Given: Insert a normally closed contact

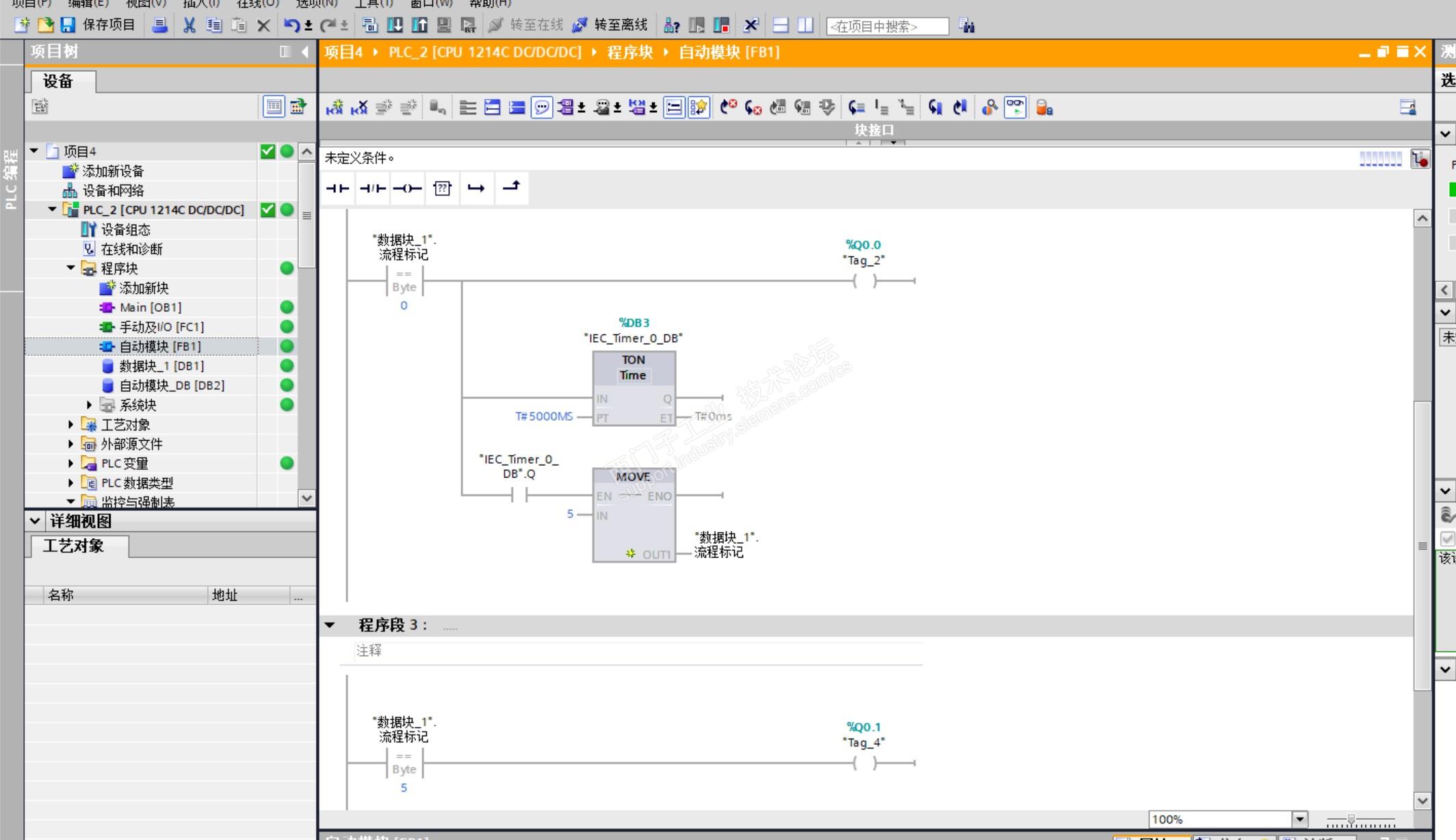Looking at the screenshot, I should [372, 188].
